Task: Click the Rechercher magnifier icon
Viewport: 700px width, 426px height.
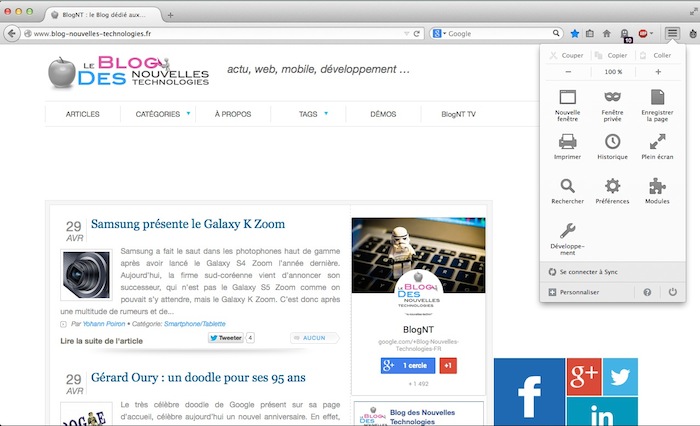Action: tap(567, 186)
